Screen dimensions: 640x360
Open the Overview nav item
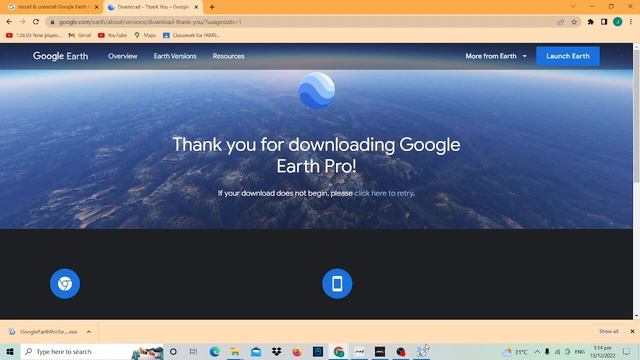(122, 56)
